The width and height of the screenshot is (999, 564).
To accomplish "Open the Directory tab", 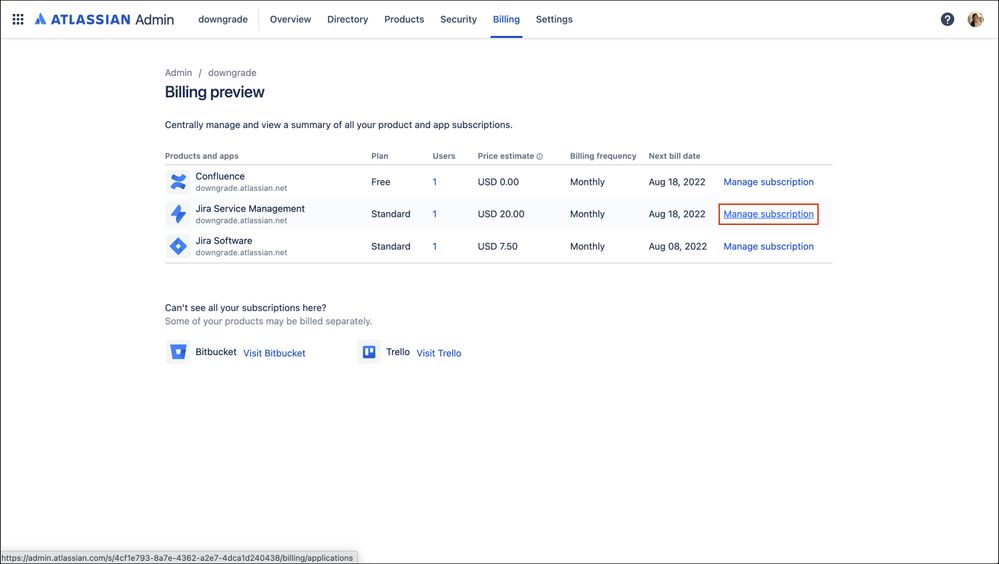I will 348,19.
